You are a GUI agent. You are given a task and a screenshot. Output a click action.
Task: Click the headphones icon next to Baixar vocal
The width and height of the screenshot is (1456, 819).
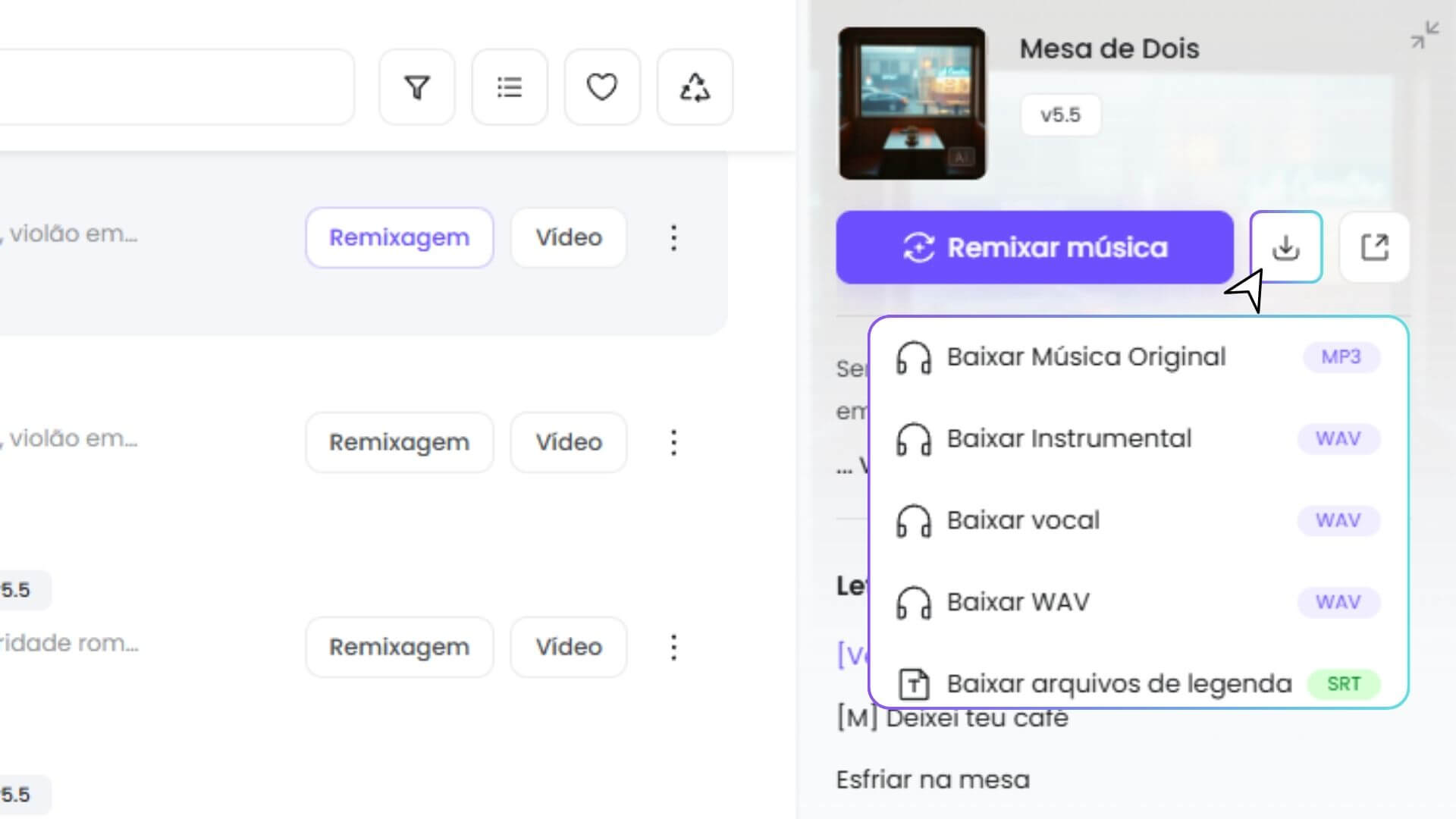click(x=915, y=520)
